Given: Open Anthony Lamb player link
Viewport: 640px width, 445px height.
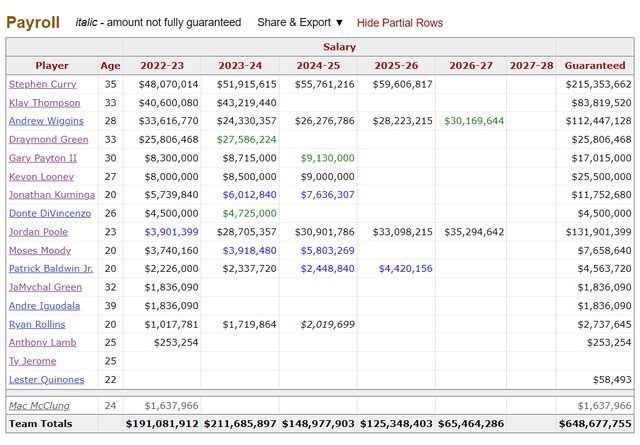Looking at the screenshot, I should click(x=42, y=343).
